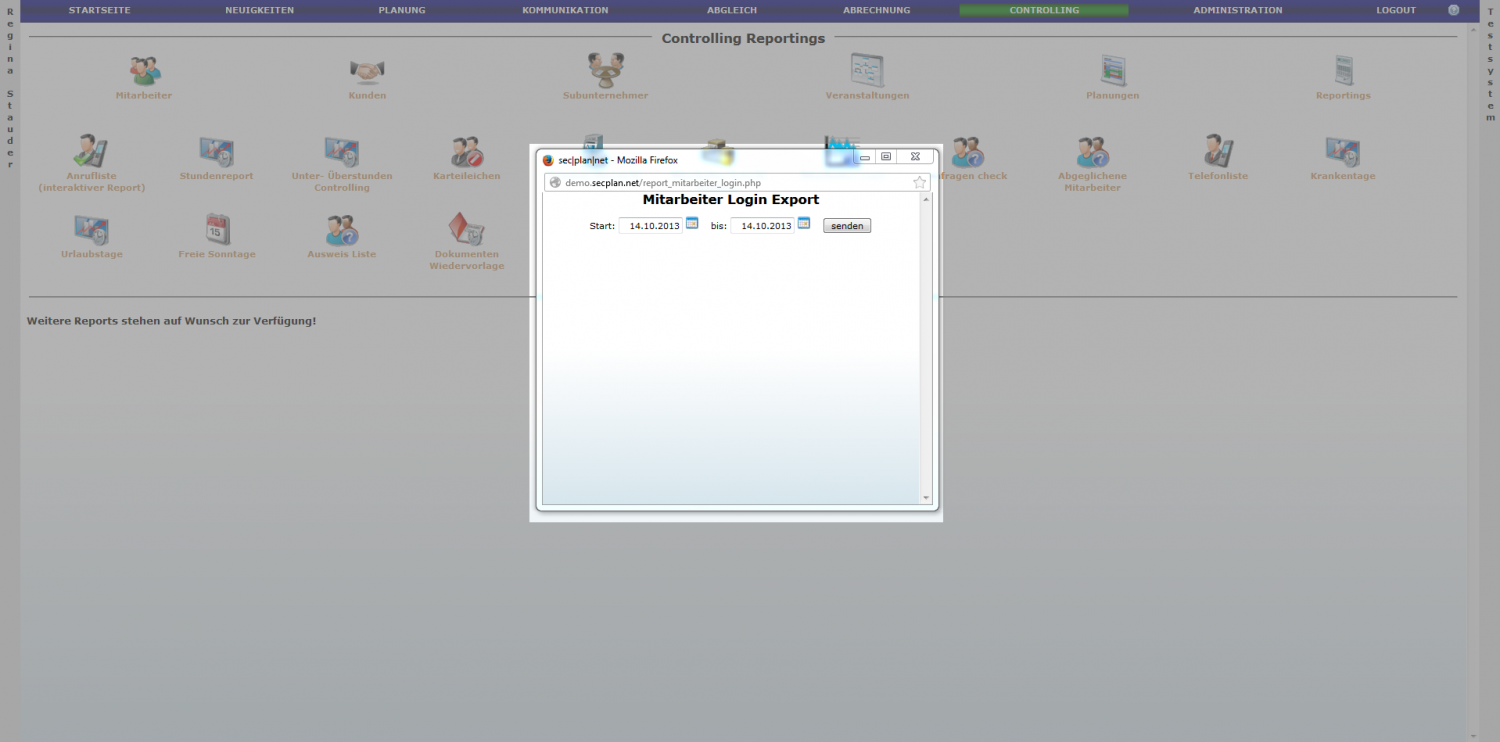The width and height of the screenshot is (1500, 742).
Task: Open the Telefonliste icon
Action: (1217, 151)
